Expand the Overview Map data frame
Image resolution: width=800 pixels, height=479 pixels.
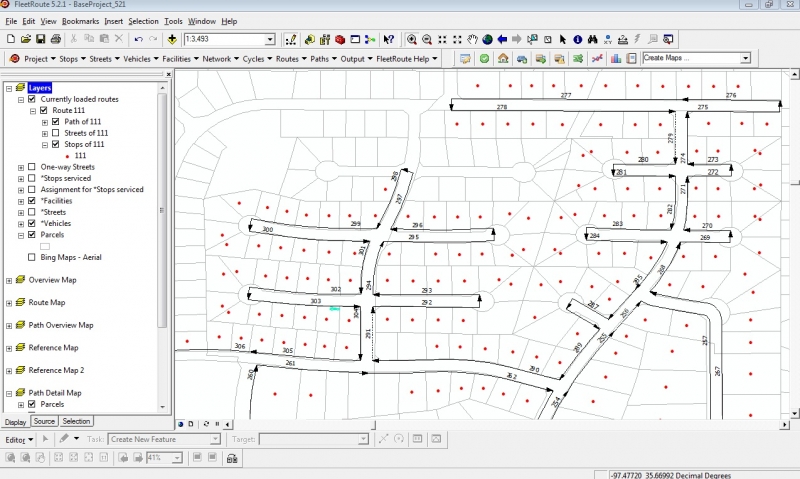(x=9, y=281)
